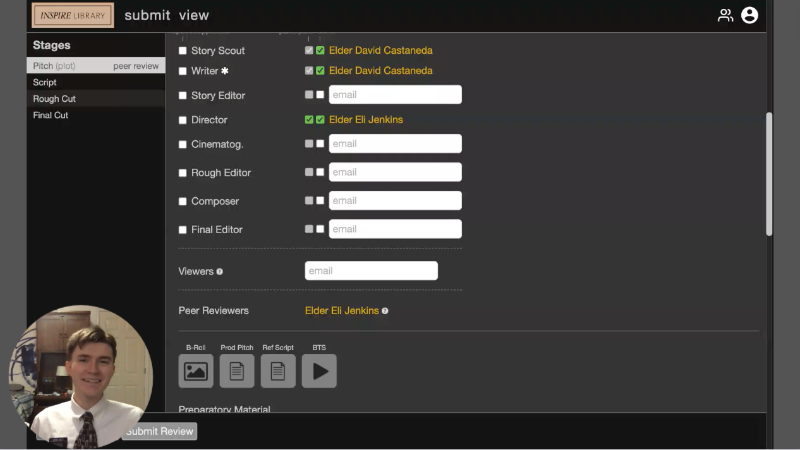This screenshot has width=800, height=450.
Task: Go to the Final Cut stage
Action: point(51,115)
